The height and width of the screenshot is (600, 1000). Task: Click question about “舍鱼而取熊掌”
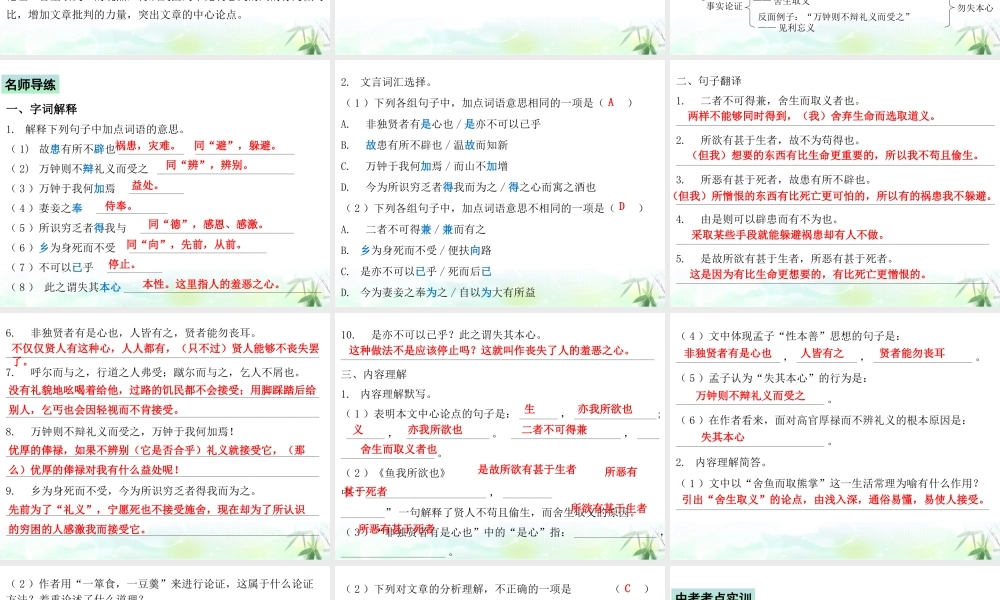click(x=830, y=483)
